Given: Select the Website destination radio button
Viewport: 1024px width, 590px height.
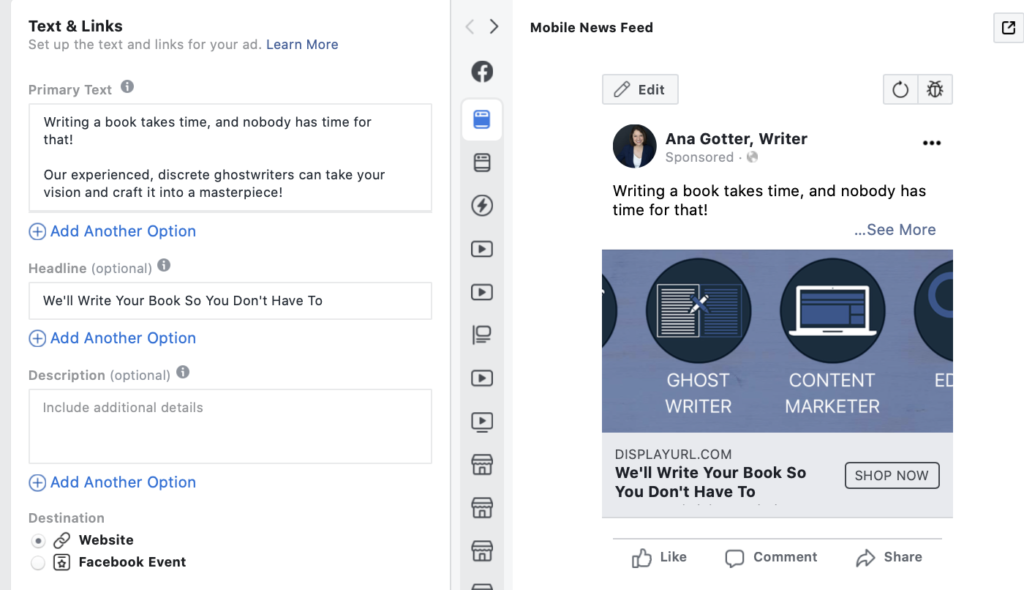Looking at the screenshot, I should coord(38,540).
